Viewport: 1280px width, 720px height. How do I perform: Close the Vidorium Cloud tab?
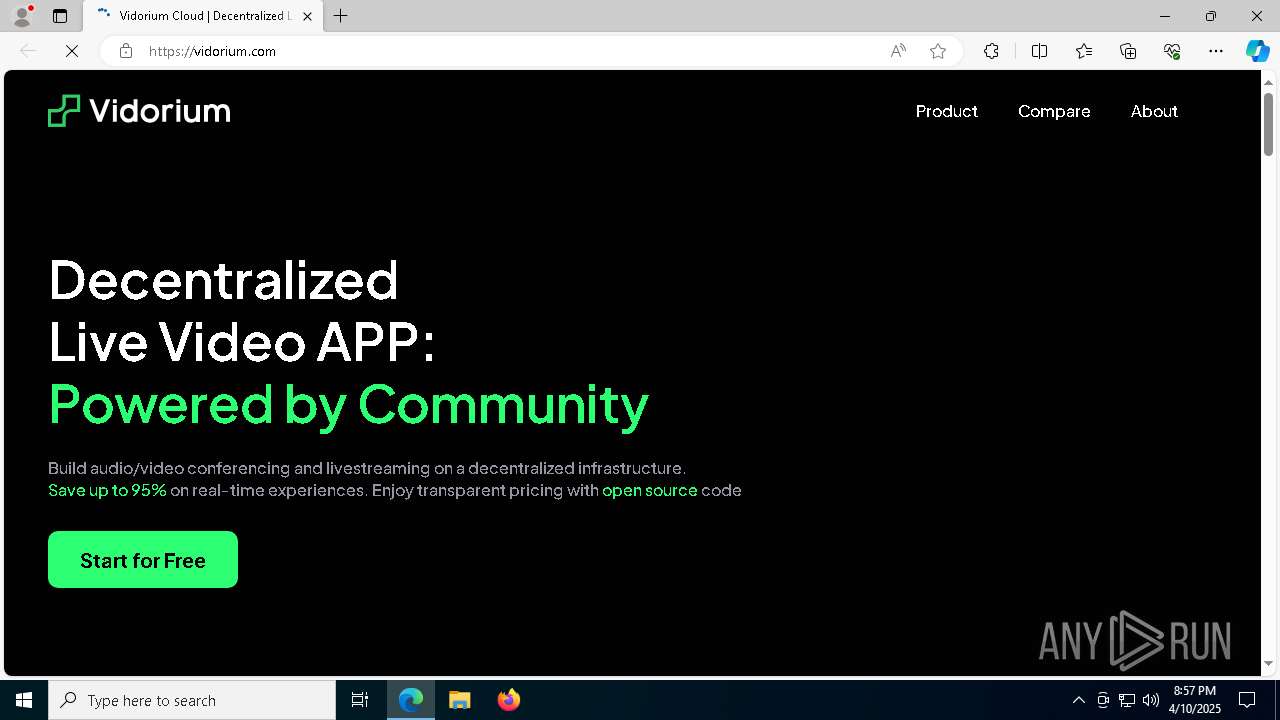click(307, 16)
